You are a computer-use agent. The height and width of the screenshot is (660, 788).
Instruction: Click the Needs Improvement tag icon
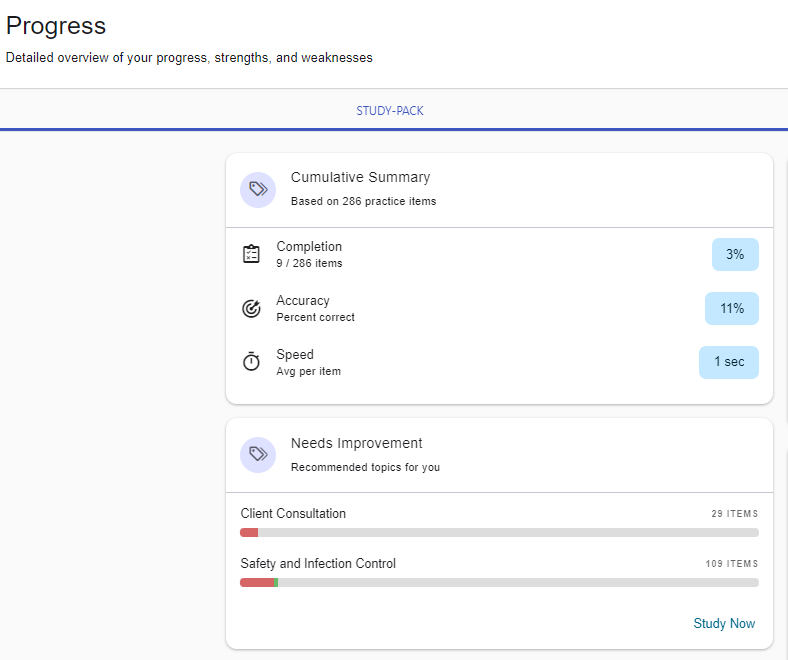pyautogui.click(x=258, y=455)
